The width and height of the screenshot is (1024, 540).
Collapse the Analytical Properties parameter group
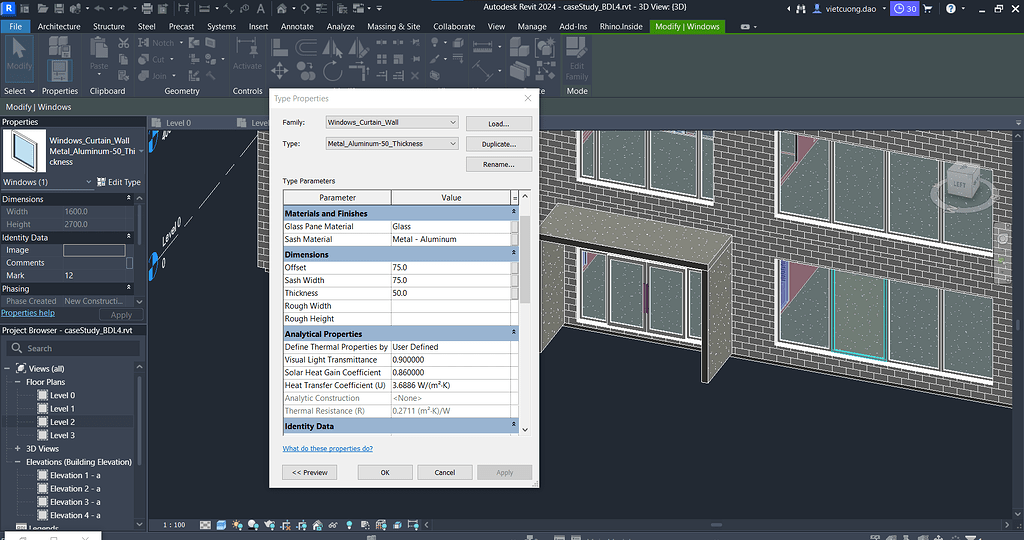(x=513, y=332)
